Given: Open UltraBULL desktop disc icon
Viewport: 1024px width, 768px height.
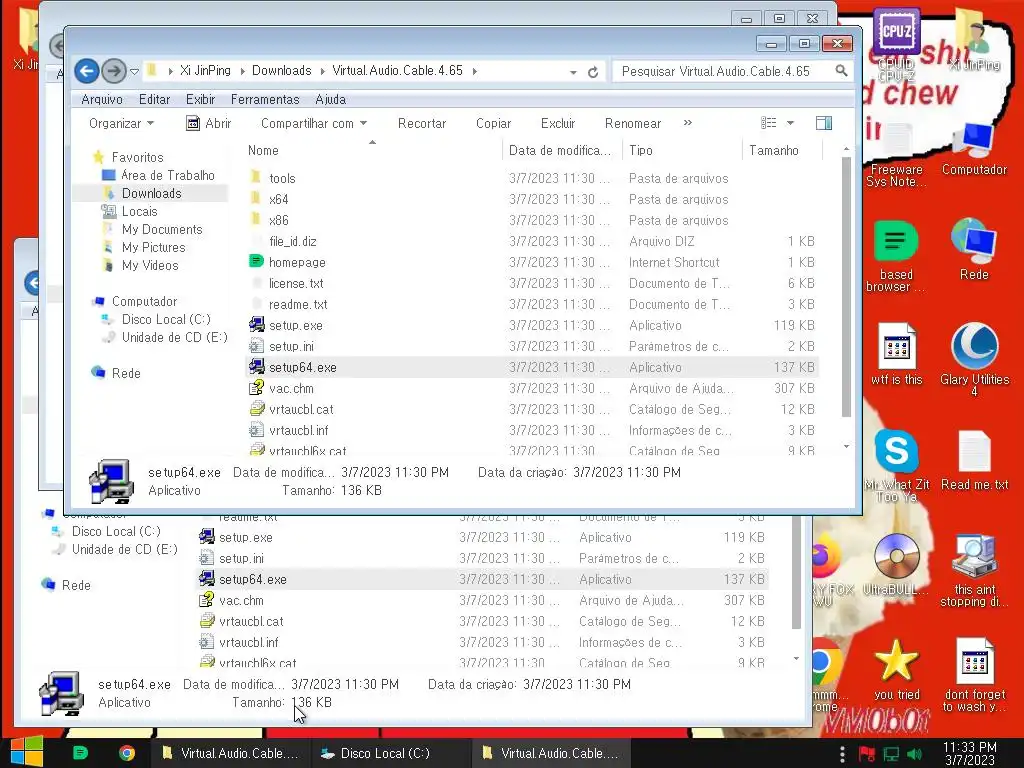Looking at the screenshot, I should (896, 565).
